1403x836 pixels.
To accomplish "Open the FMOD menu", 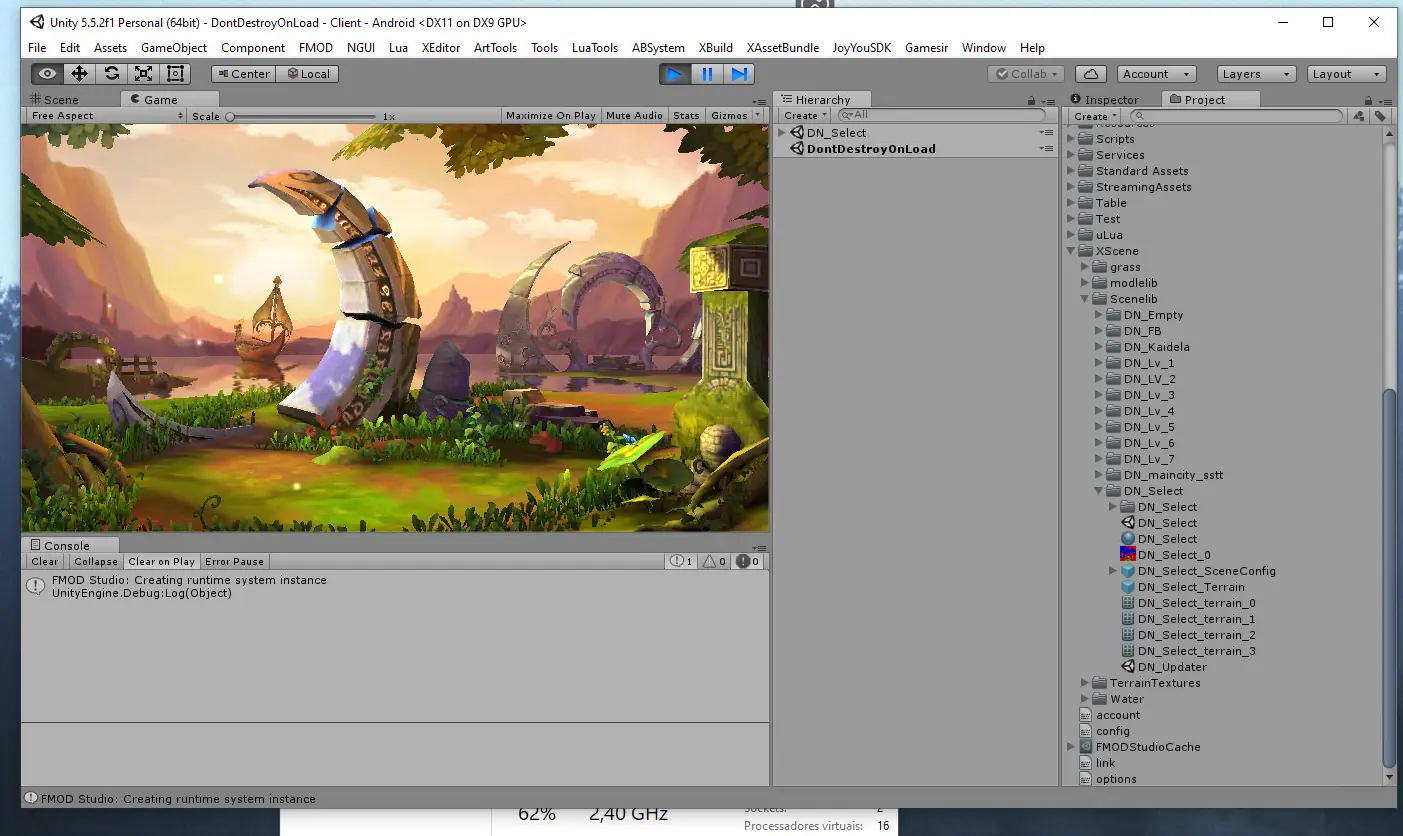I will (316, 48).
